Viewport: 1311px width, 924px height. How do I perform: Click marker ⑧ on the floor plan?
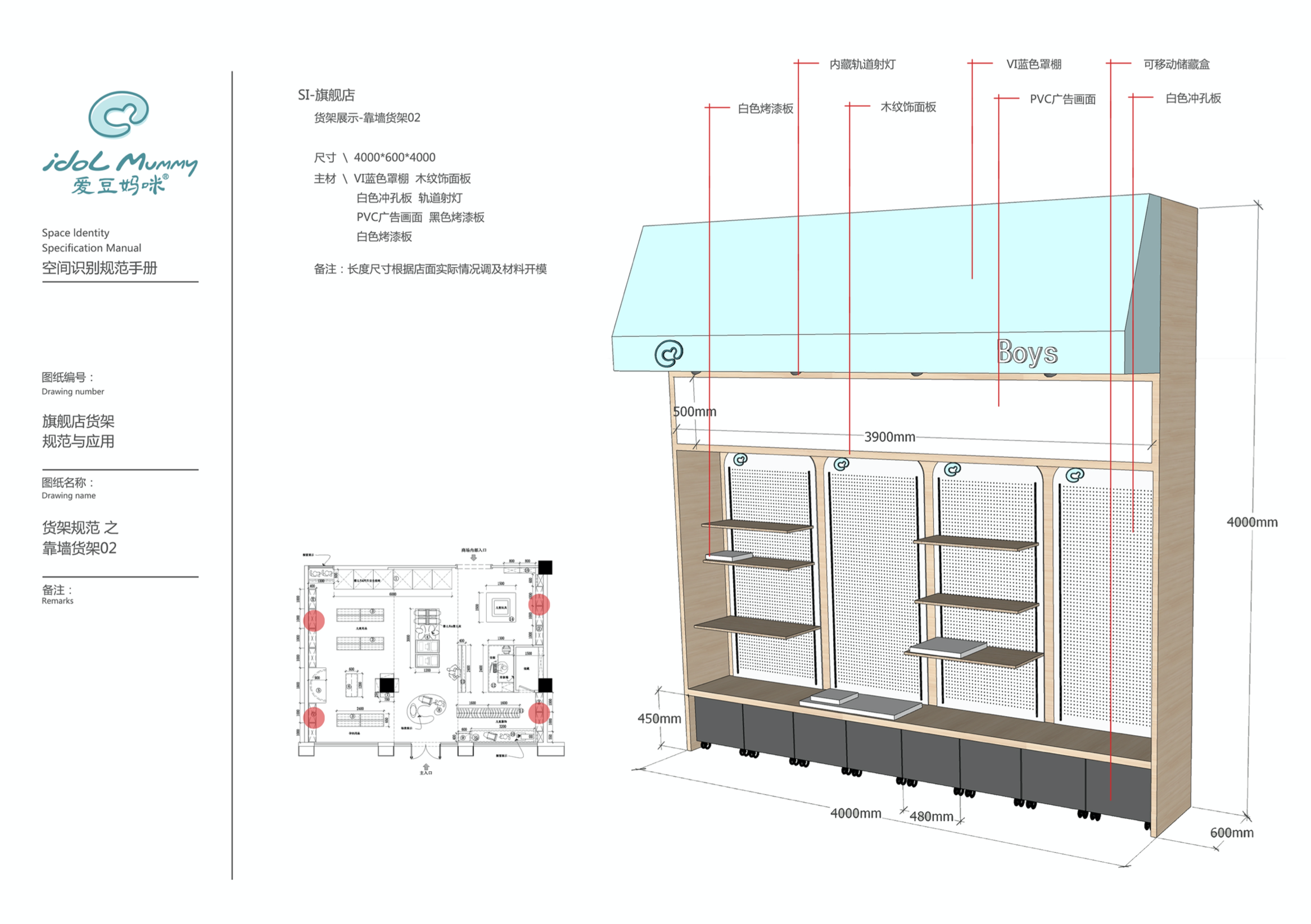440,710
